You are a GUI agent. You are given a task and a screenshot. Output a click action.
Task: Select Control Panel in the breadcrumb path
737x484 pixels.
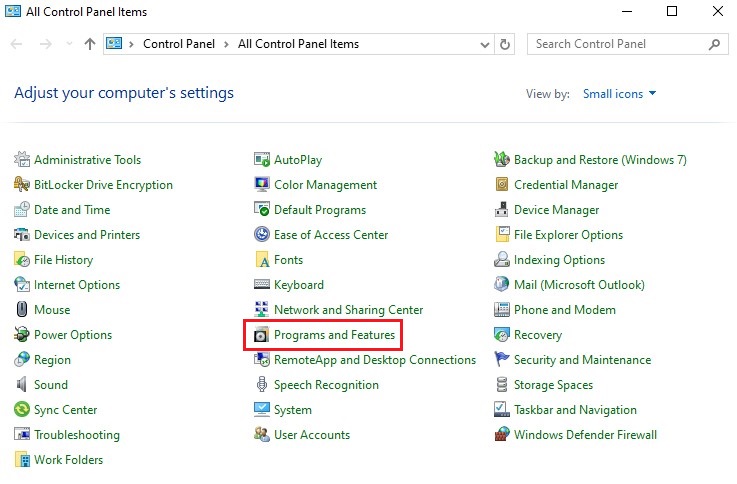click(x=179, y=44)
